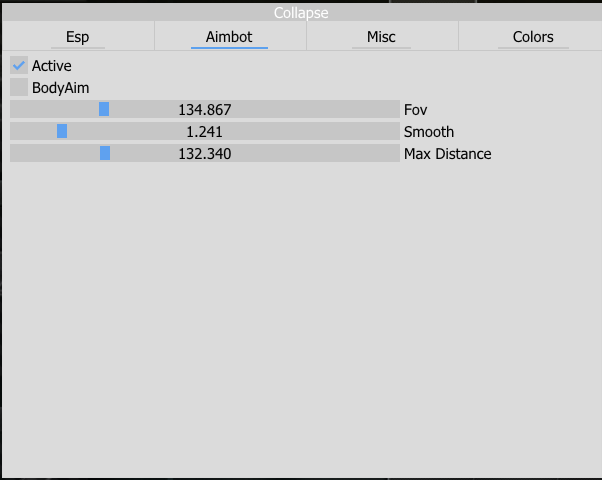Uncheck the Active checkbox
Image resolution: width=602 pixels, height=480 pixels.
coord(19,65)
